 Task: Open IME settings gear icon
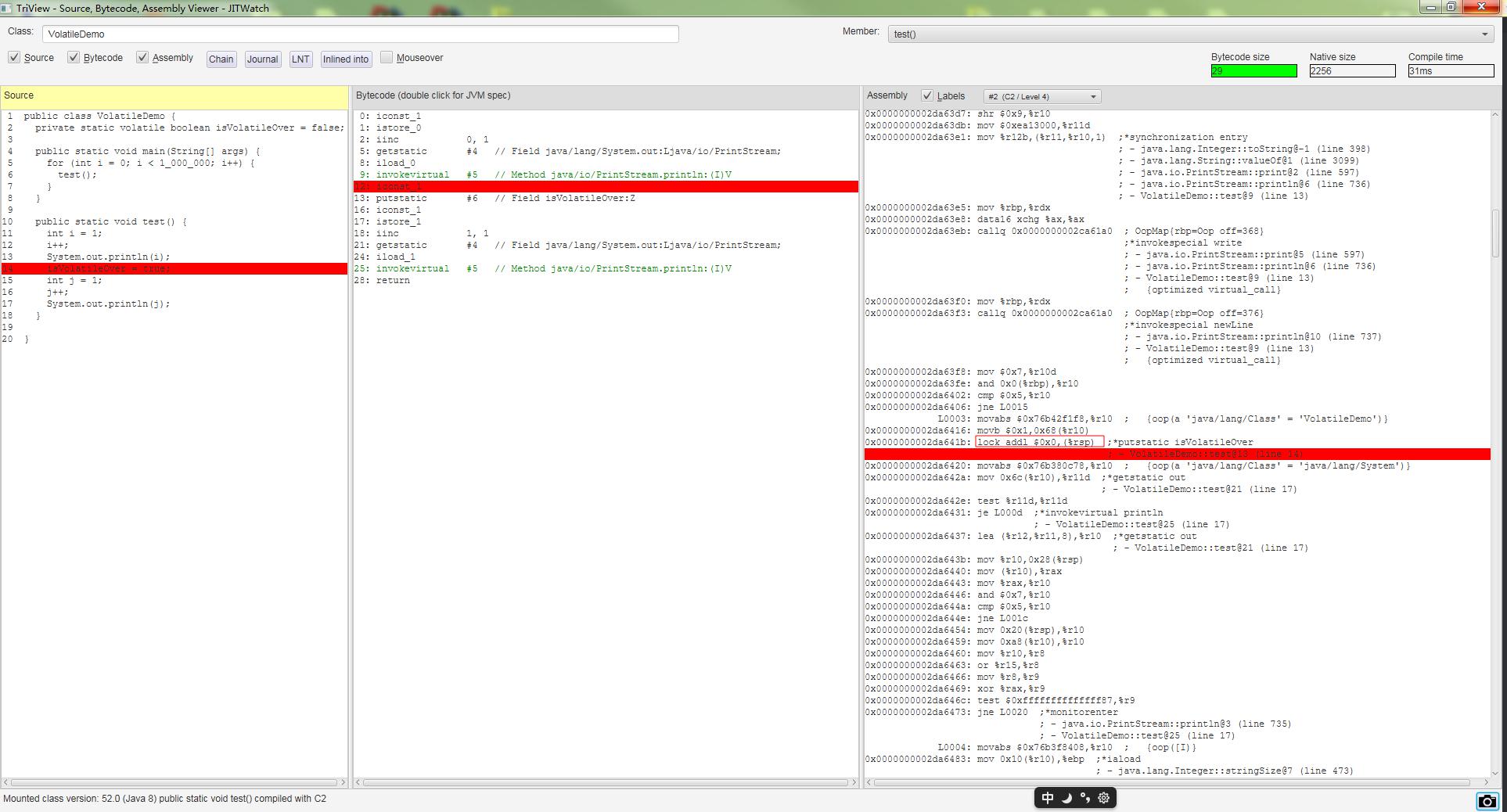pos(1104,798)
